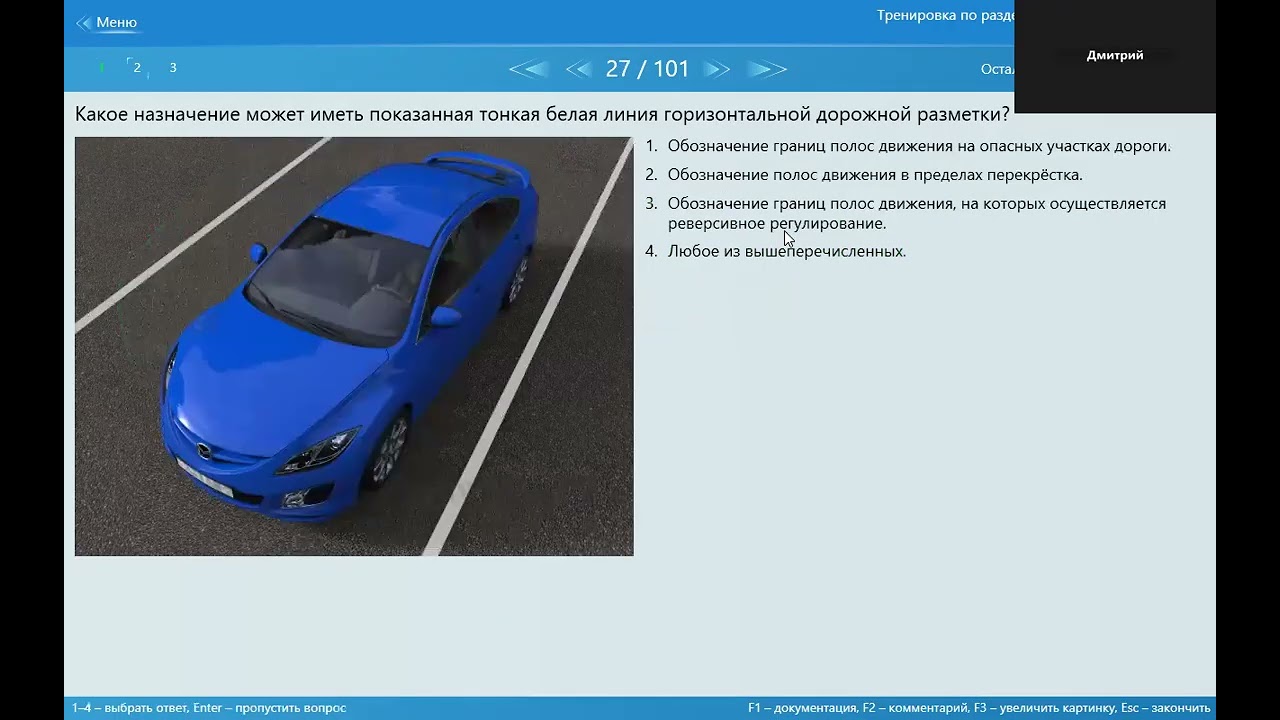Click the F1 – документация hint
The width and height of the screenshot is (1280, 720).
pyautogui.click(x=802, y=708)
